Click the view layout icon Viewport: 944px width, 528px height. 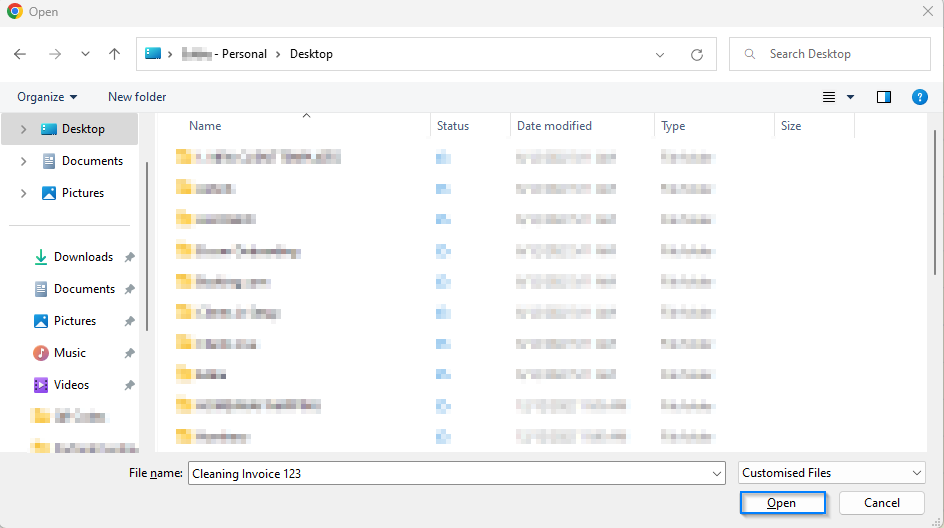(x=829, y=97)
